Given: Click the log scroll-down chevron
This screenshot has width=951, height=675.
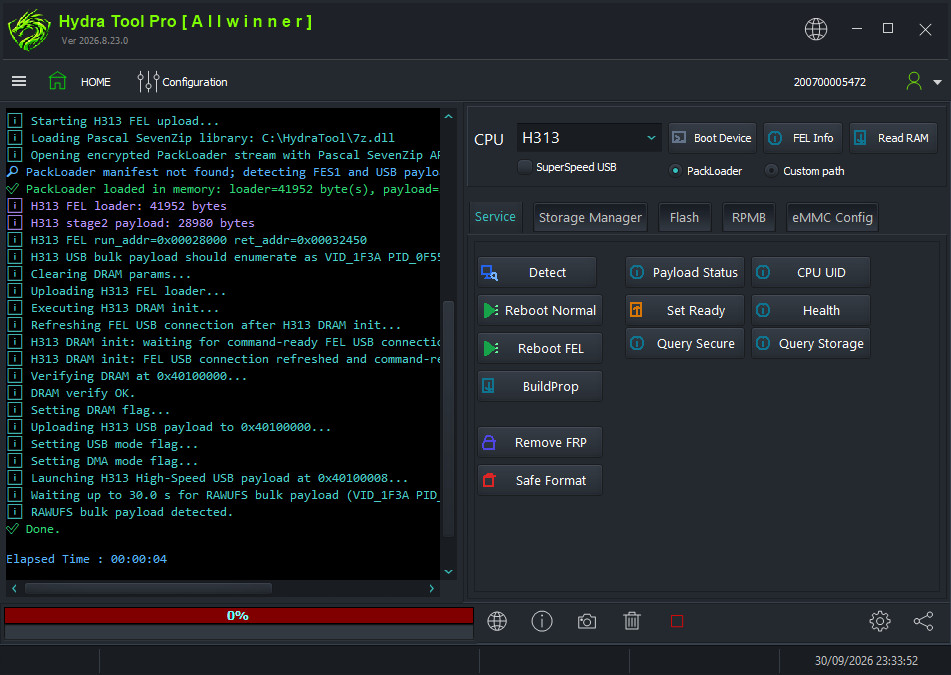Looking at the screenshot, I should 448,571.
